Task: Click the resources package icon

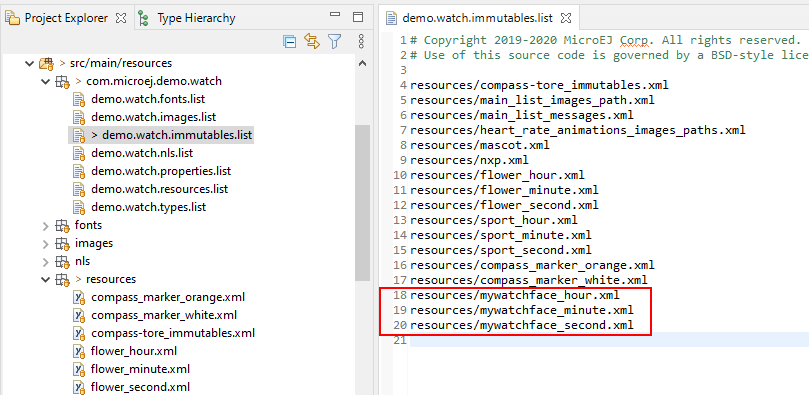Action: 62,280
